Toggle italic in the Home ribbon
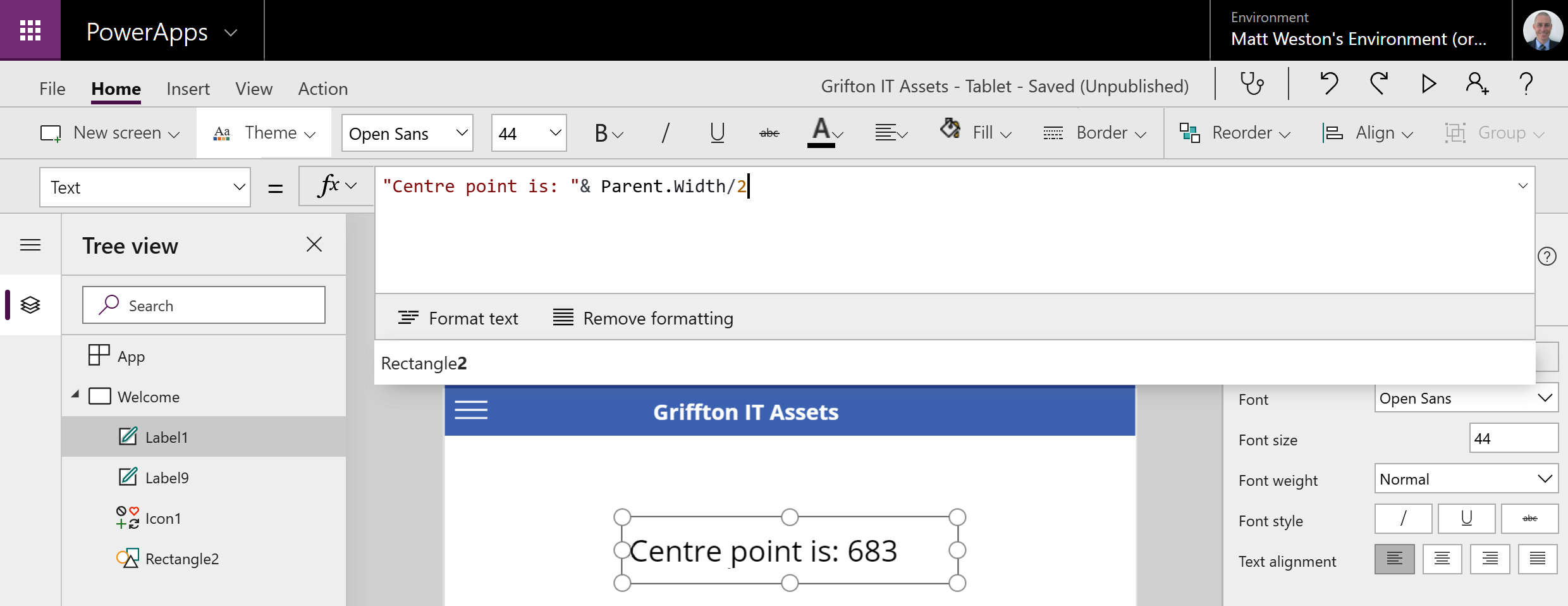Image resolution: width=1568 pixels, height=606 pixels. tap(665, 133)
